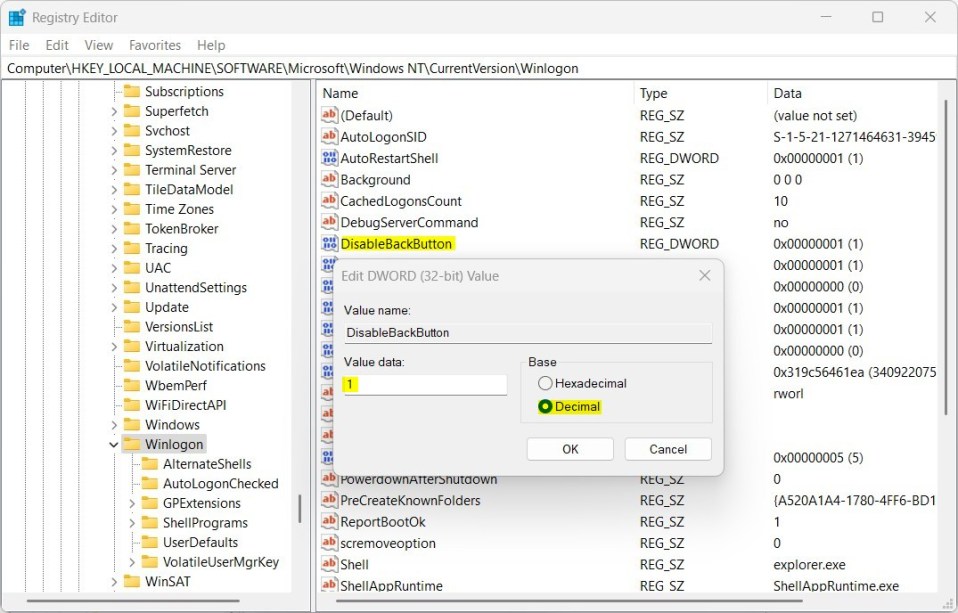Click the Winlogon folder icon

click(x=131, y=444)
